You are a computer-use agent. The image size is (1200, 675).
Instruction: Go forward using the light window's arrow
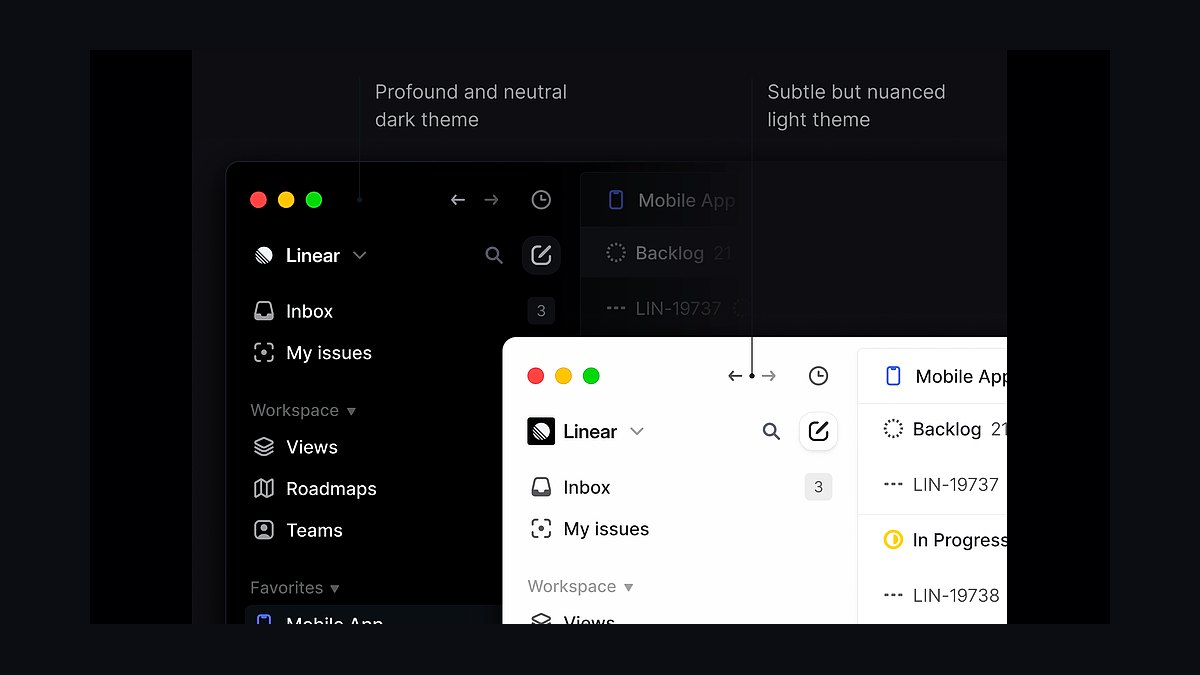(768, 376)
